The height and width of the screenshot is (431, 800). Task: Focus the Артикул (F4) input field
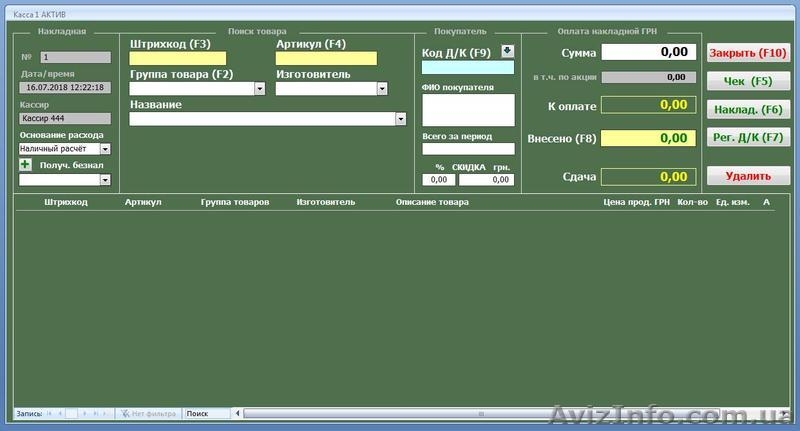pos(326,59)
